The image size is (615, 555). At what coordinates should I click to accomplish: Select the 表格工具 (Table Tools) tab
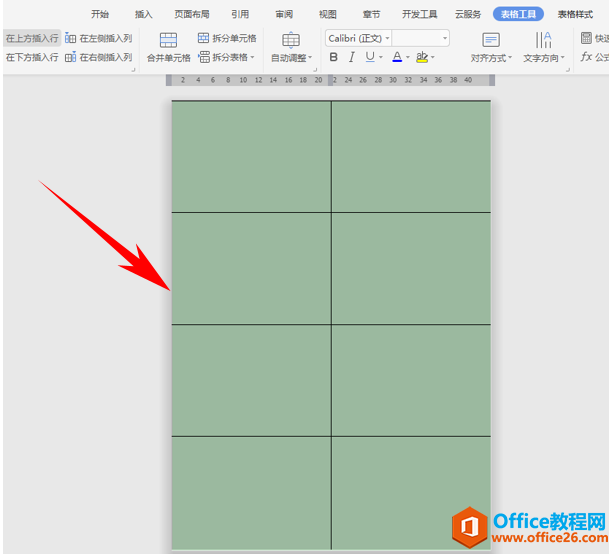518,15
